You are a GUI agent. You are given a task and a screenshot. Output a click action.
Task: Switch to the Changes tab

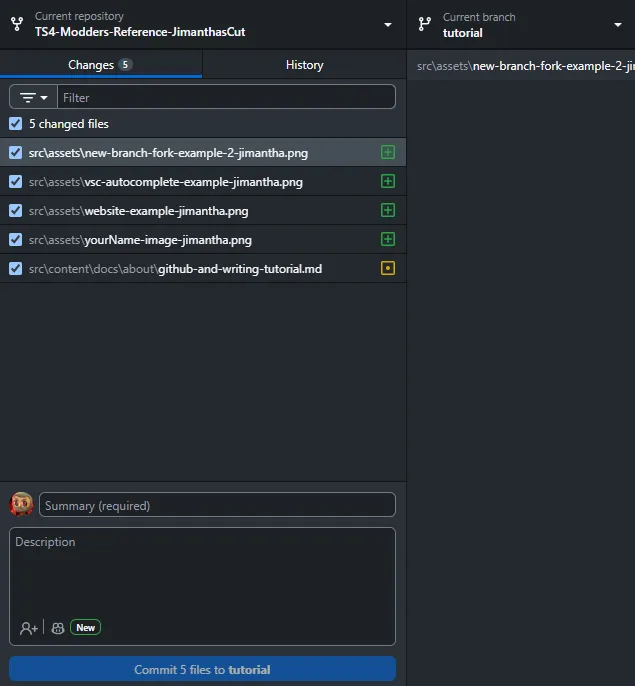(101, 65)
